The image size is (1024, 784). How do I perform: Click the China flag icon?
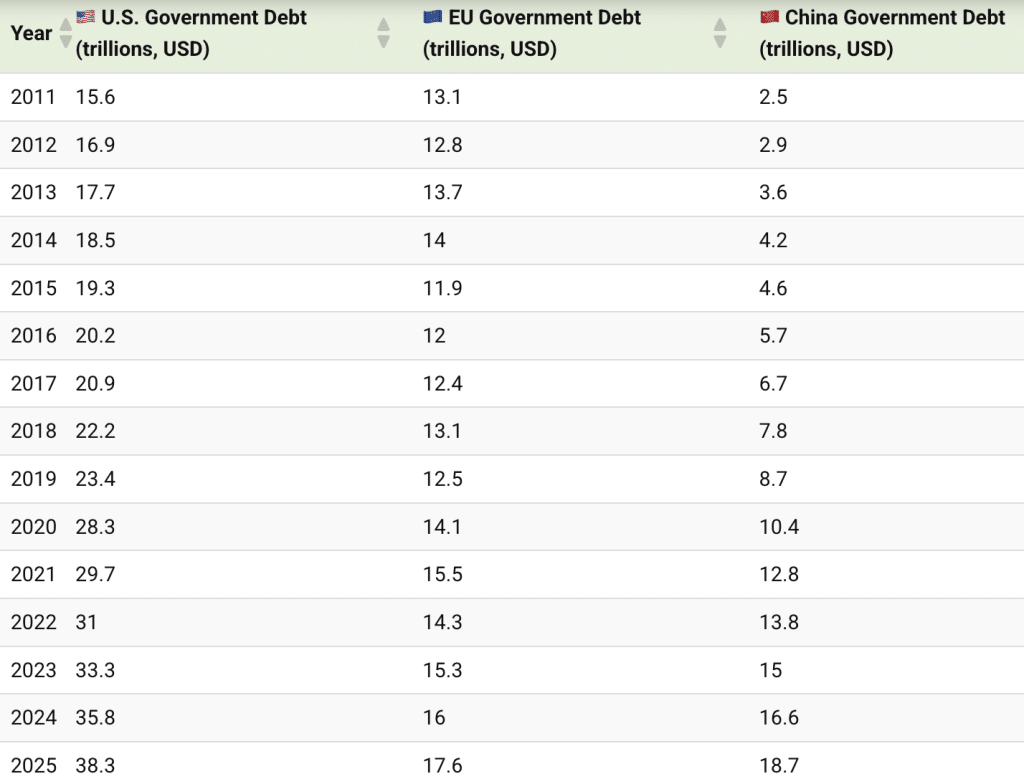tap(769, 17)
